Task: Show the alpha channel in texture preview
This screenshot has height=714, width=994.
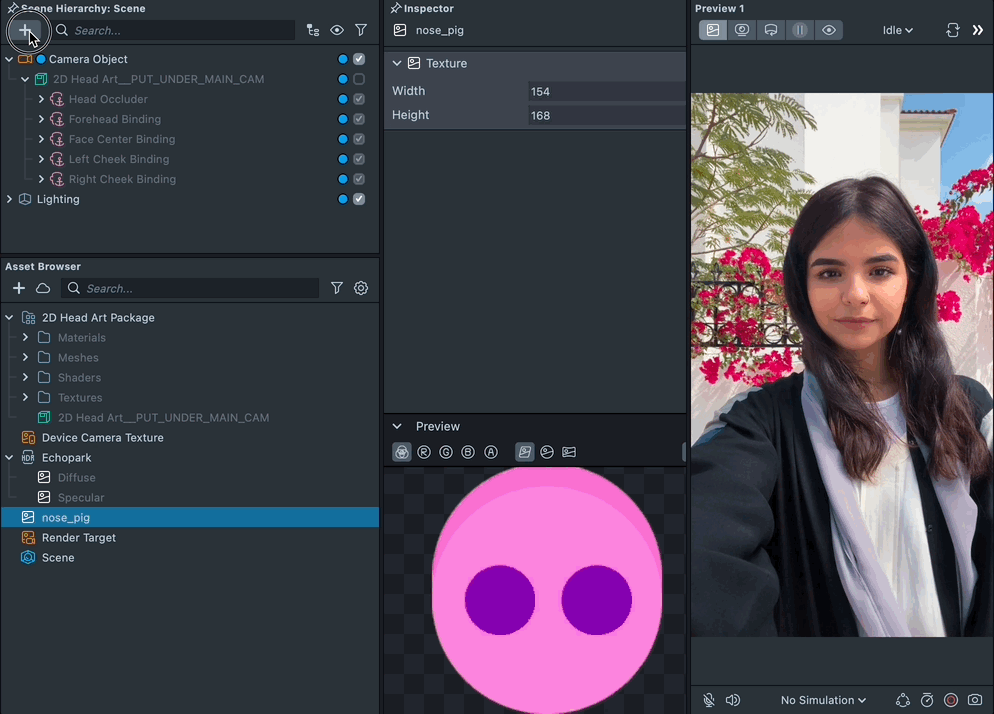Action: point(491,452)
